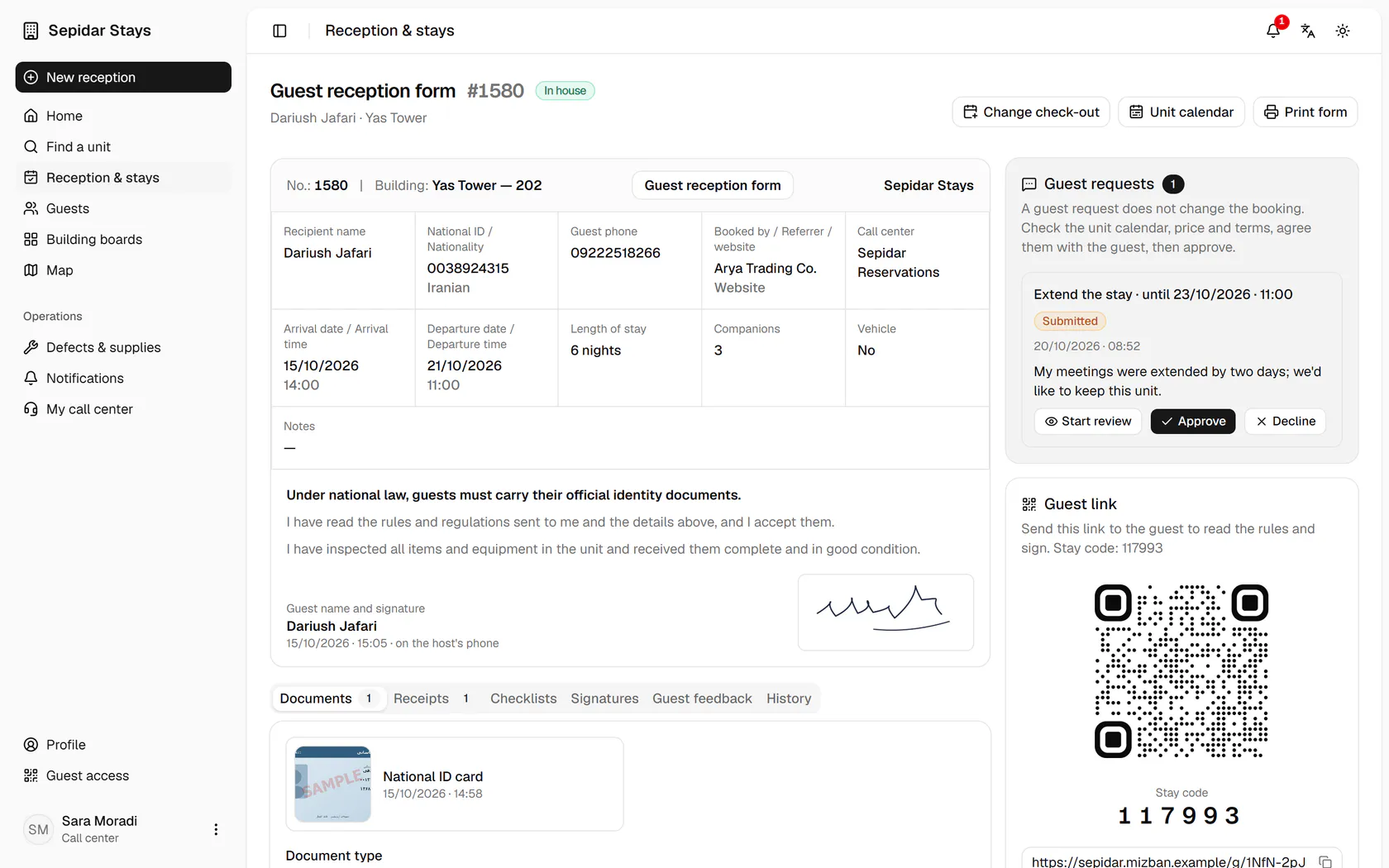Image resolution: width=1389 pixels, height=868 pixels.
Task: Open Defects & supplies
Action: tap(123, 347)
